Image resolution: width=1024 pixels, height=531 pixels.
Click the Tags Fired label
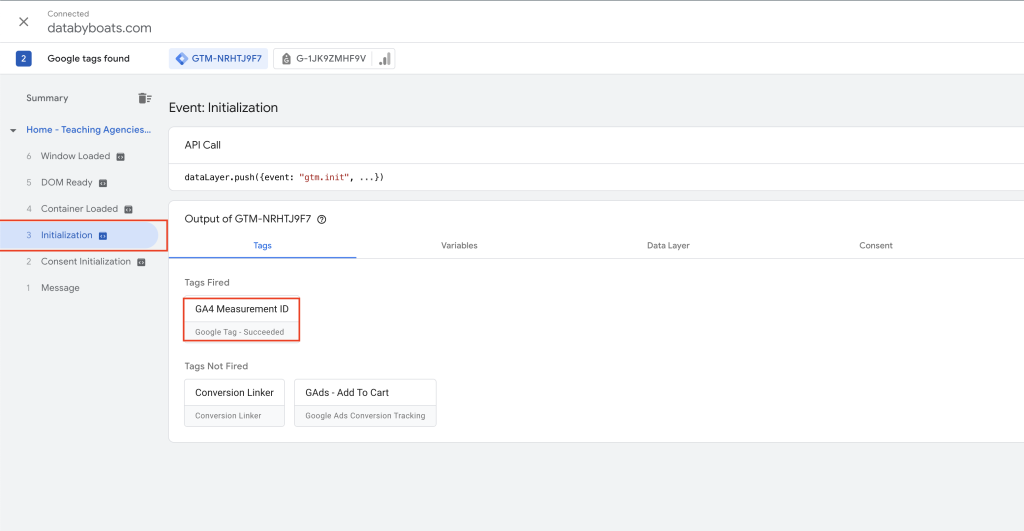207,283
